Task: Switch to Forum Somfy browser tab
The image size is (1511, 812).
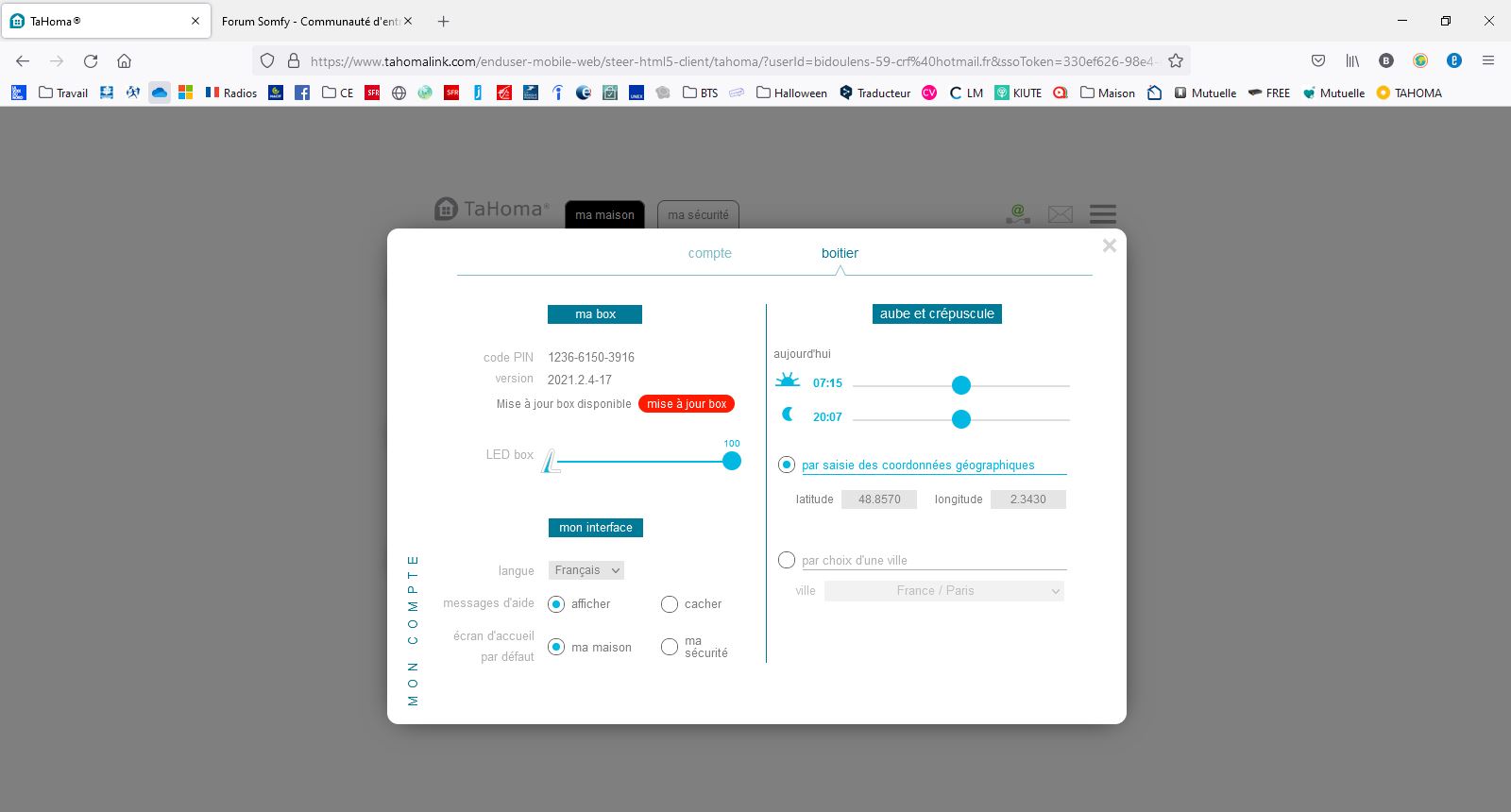Action: click(310, 21)
